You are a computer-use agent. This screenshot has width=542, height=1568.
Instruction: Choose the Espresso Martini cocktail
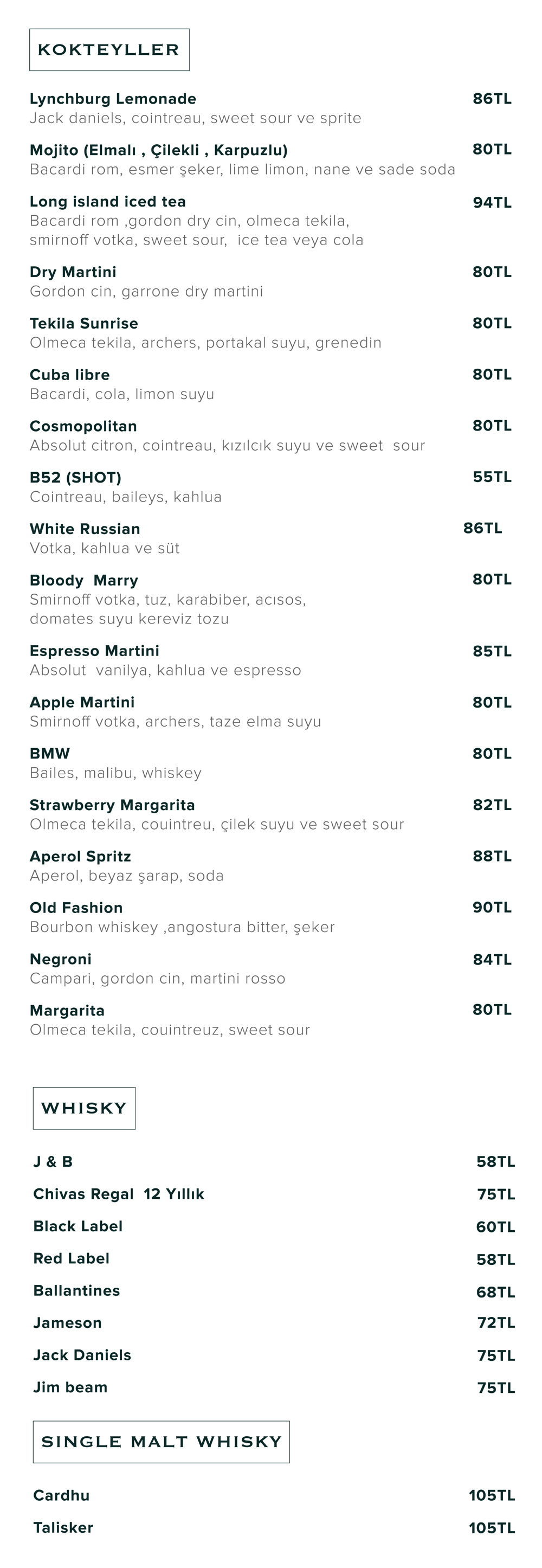[x=94, y=651]
